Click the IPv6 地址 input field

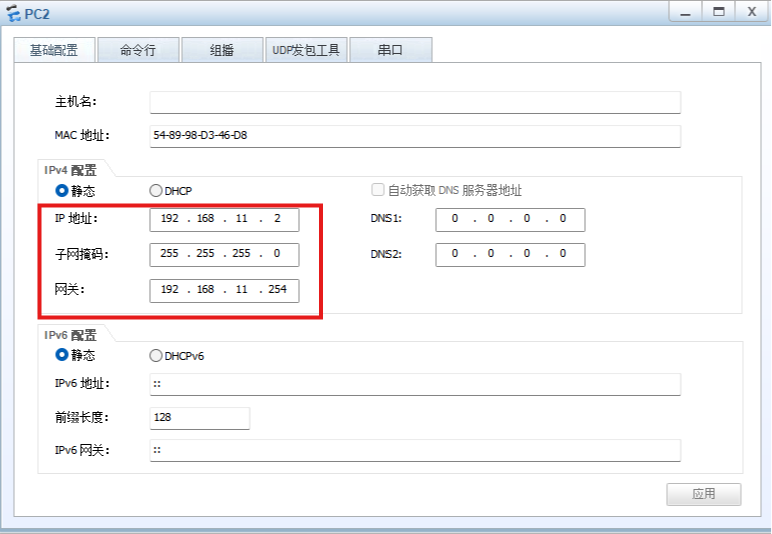click(x=415, y=384)
